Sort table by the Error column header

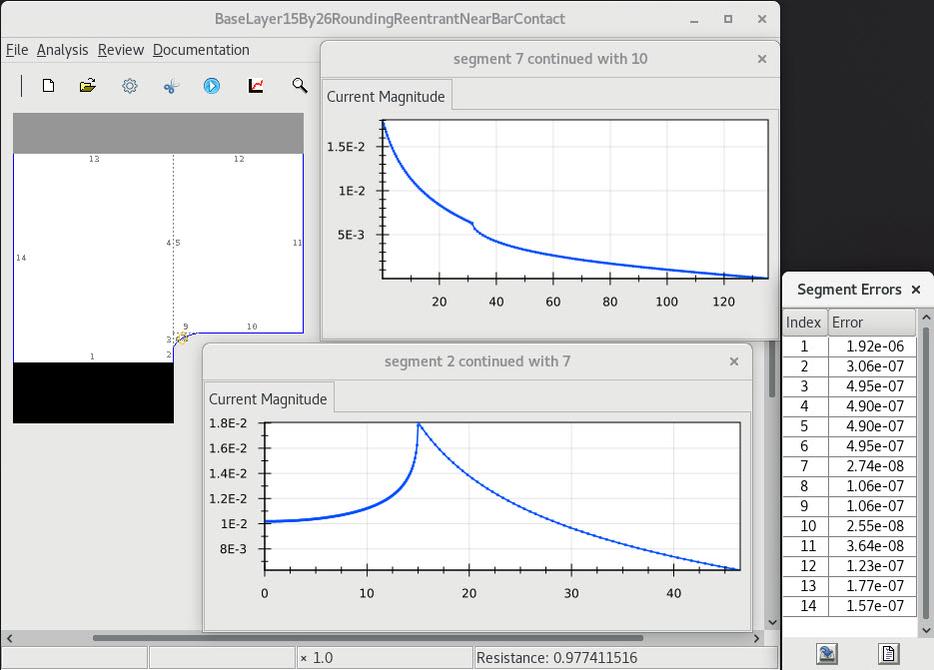point(871,322)
